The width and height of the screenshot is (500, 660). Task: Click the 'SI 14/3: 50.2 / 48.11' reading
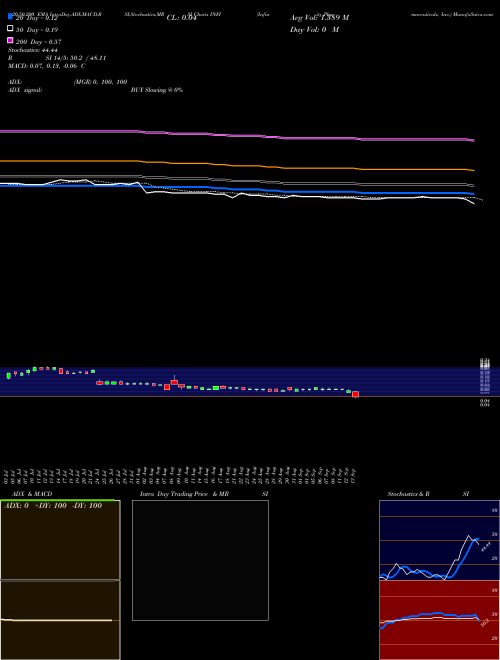[x=76, y=58]
